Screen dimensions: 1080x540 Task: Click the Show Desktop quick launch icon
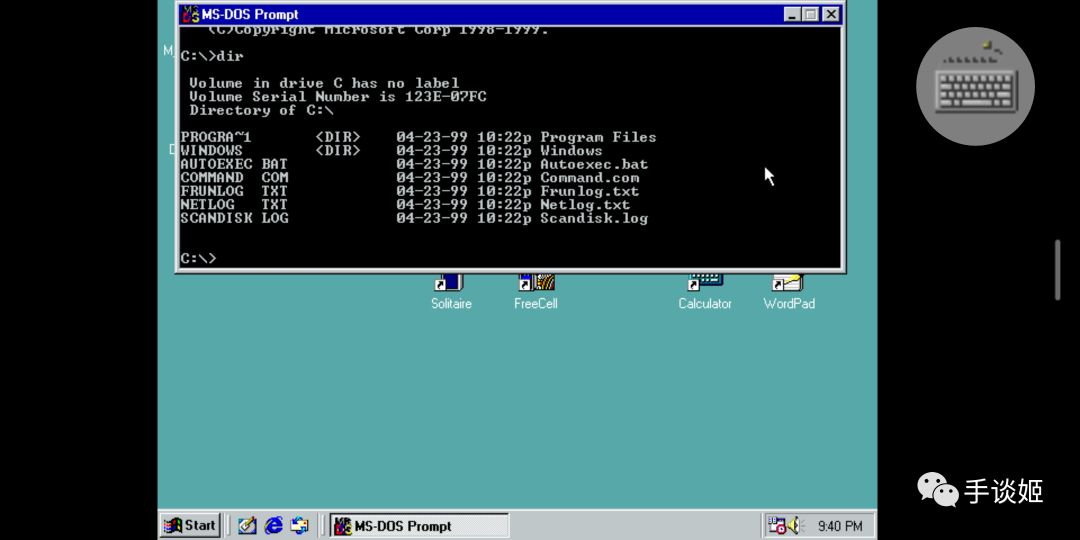tap(247, 526)
